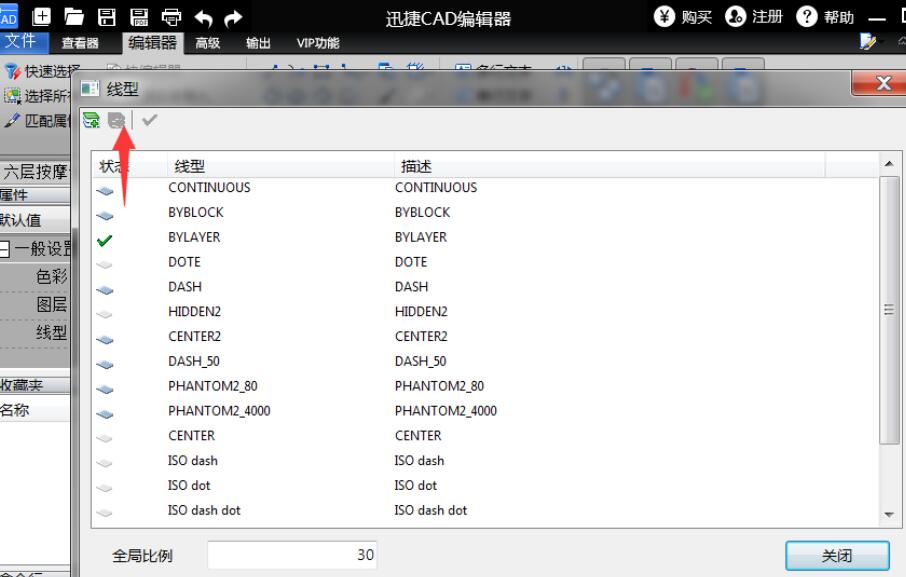Select the PHANTOM2_4000 linetype name
This screenshot has height=577, width=906.
(219, 411)
